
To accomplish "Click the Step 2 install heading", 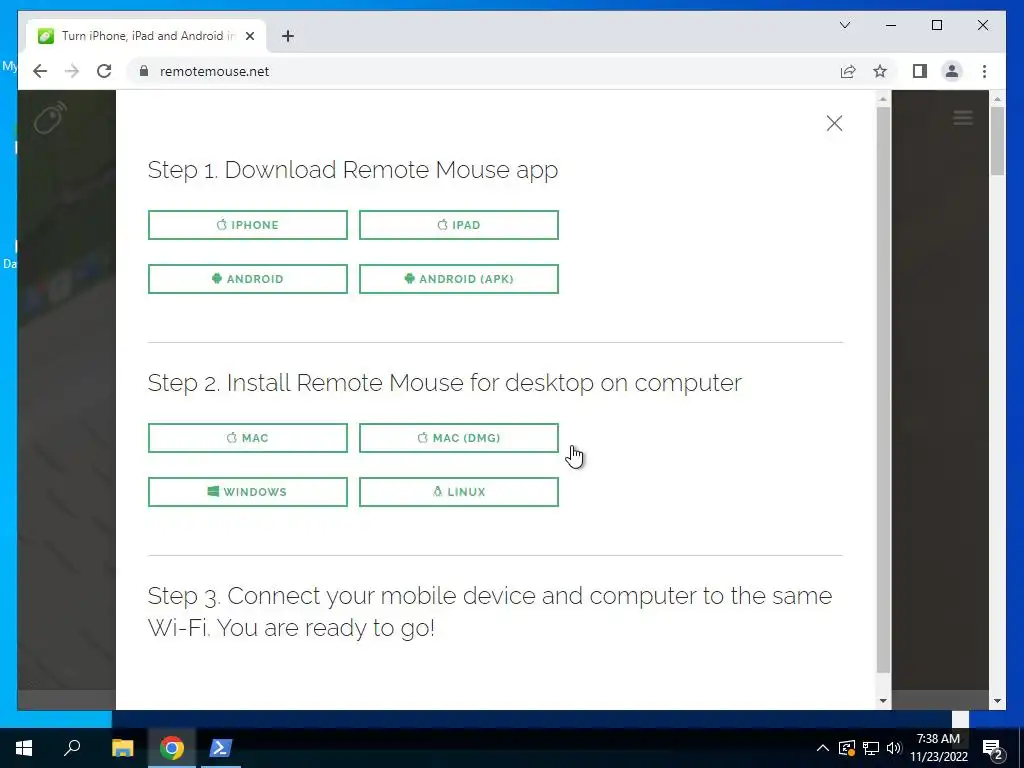I will [445, 383].
